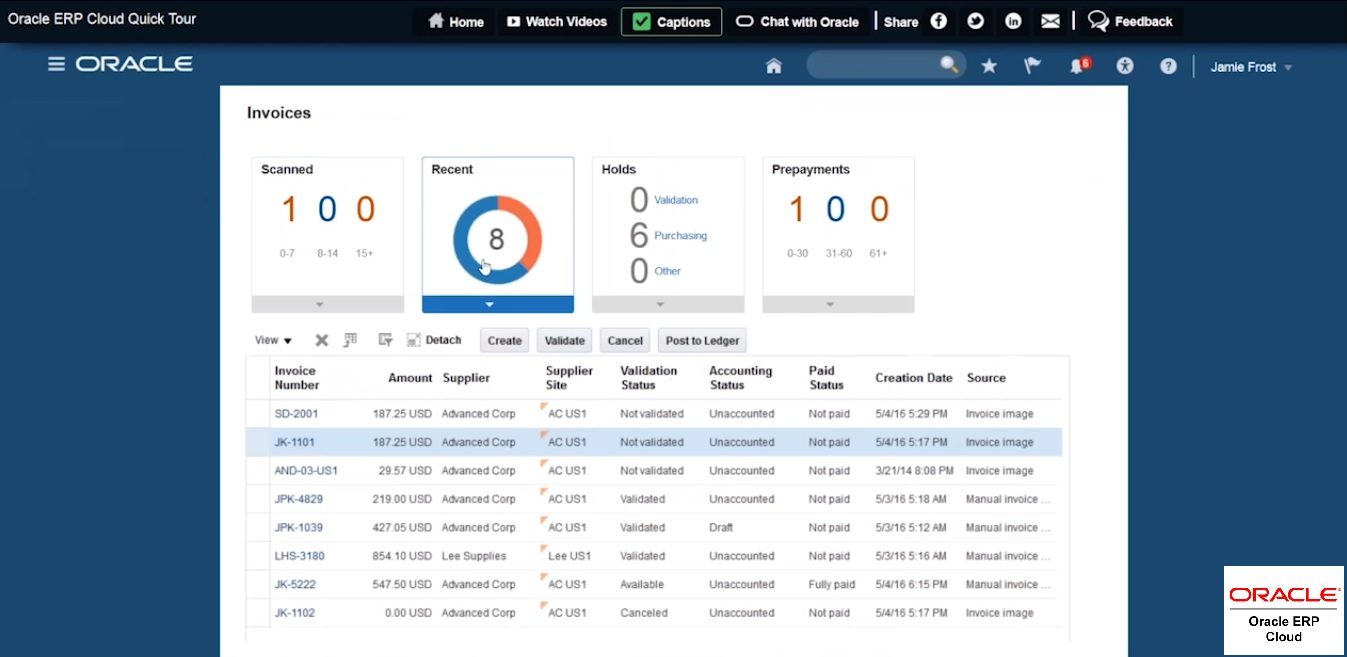Click the Post to Ledger button
Image resolution: width=1347 pixels, height=657 pixels.
[x=701, y=340]
